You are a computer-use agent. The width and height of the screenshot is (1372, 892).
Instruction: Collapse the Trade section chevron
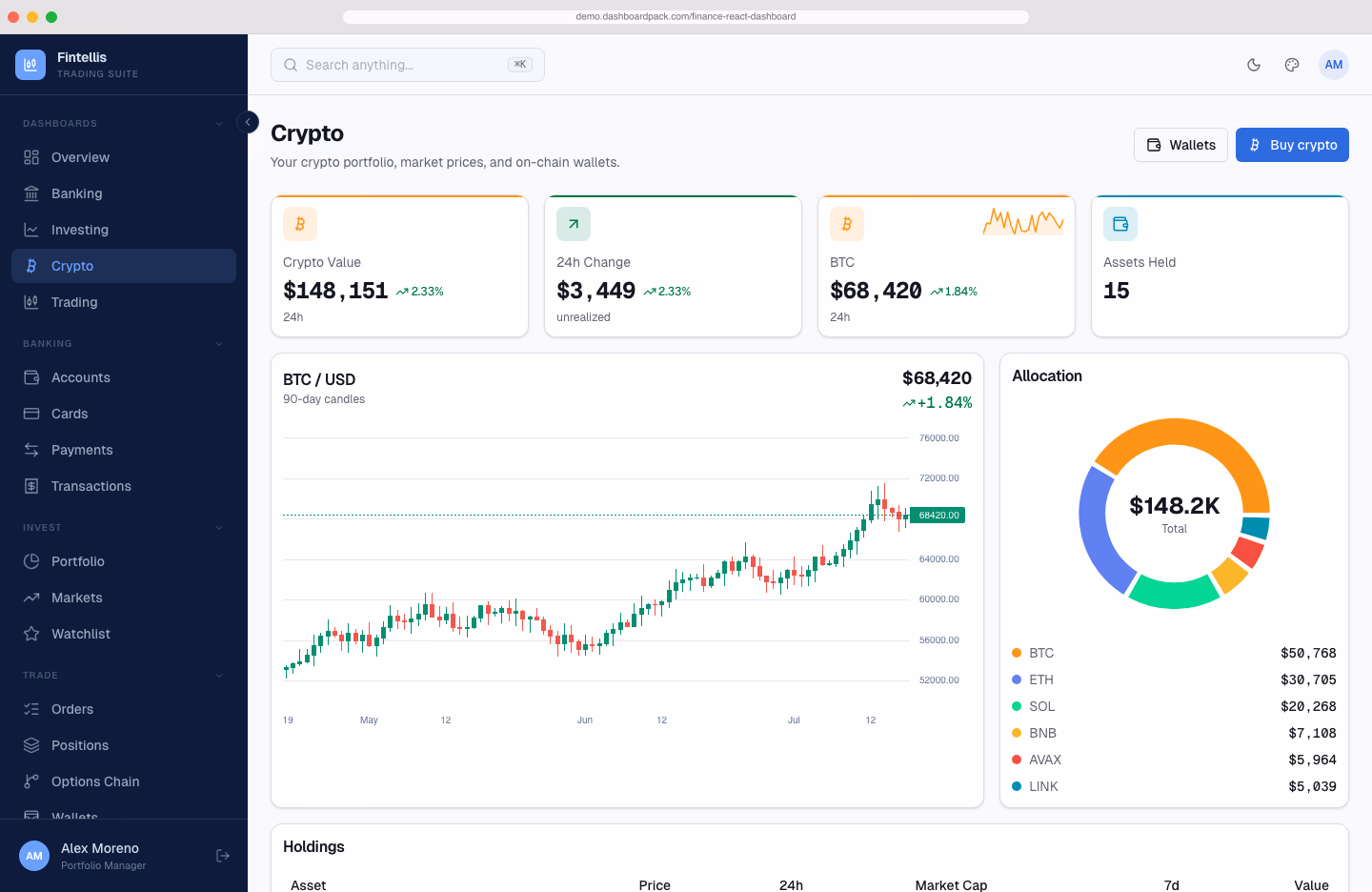[x=219, y=676]
